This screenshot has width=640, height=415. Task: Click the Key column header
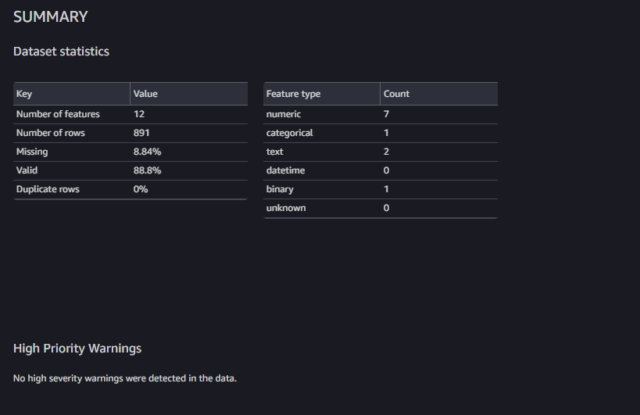tap(24, 94)
